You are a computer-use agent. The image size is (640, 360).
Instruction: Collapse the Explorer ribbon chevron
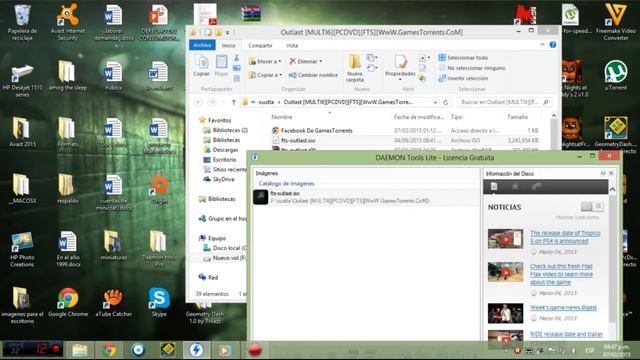[x=542, y=44]
